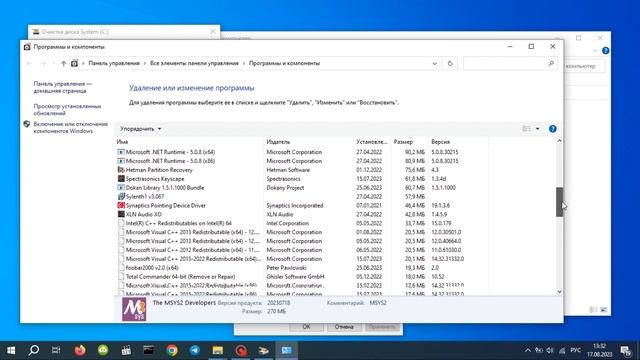Click Peter Pawlowski publisher cell
Viewport: 640px width, 360px height.
pyautogui.click(x=286, y=268)
